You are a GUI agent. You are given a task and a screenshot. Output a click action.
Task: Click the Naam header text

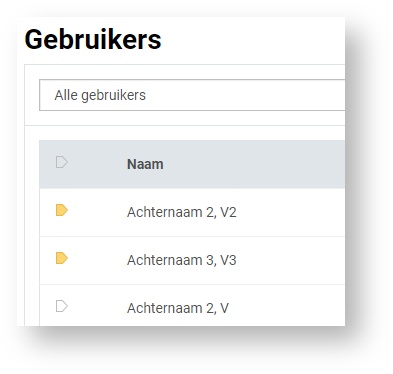pos(145,164)
